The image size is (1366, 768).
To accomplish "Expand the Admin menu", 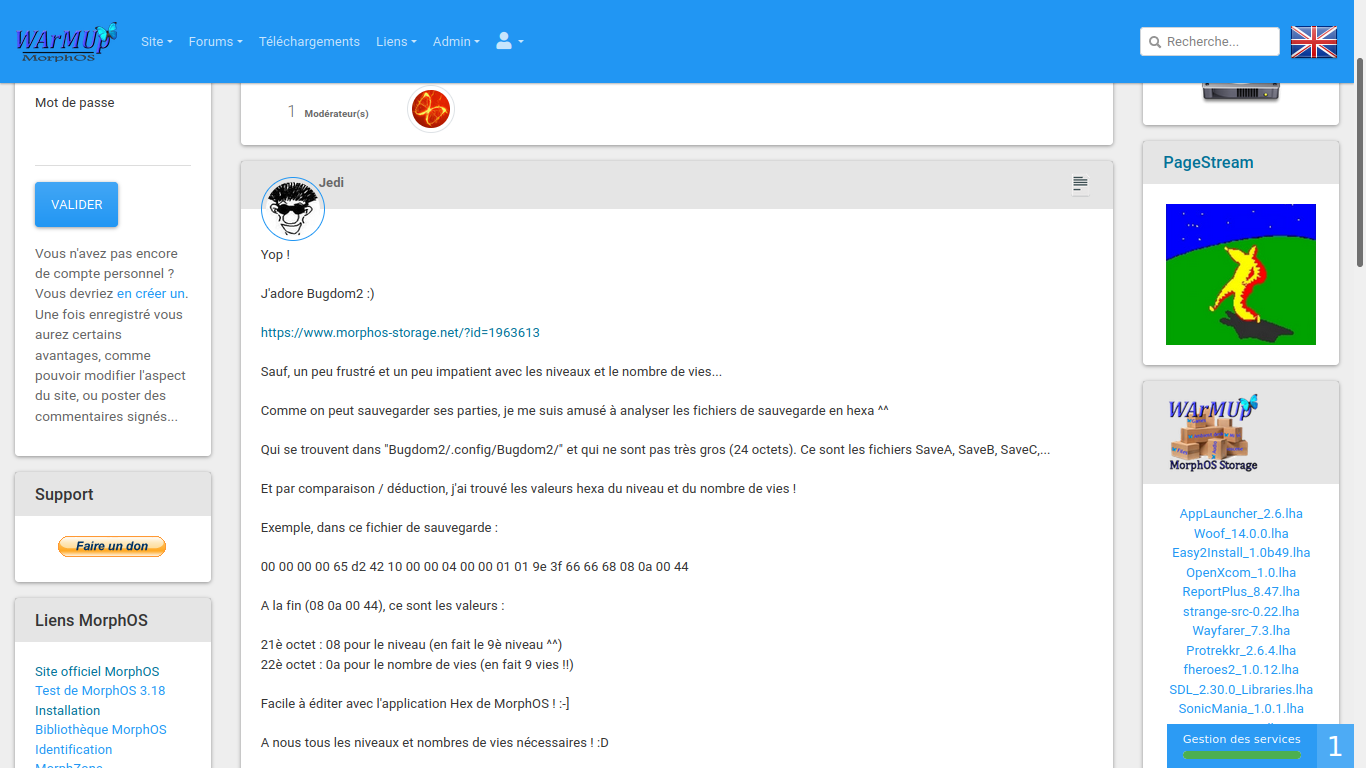I will pyautogui.click(x=456, y=42).
